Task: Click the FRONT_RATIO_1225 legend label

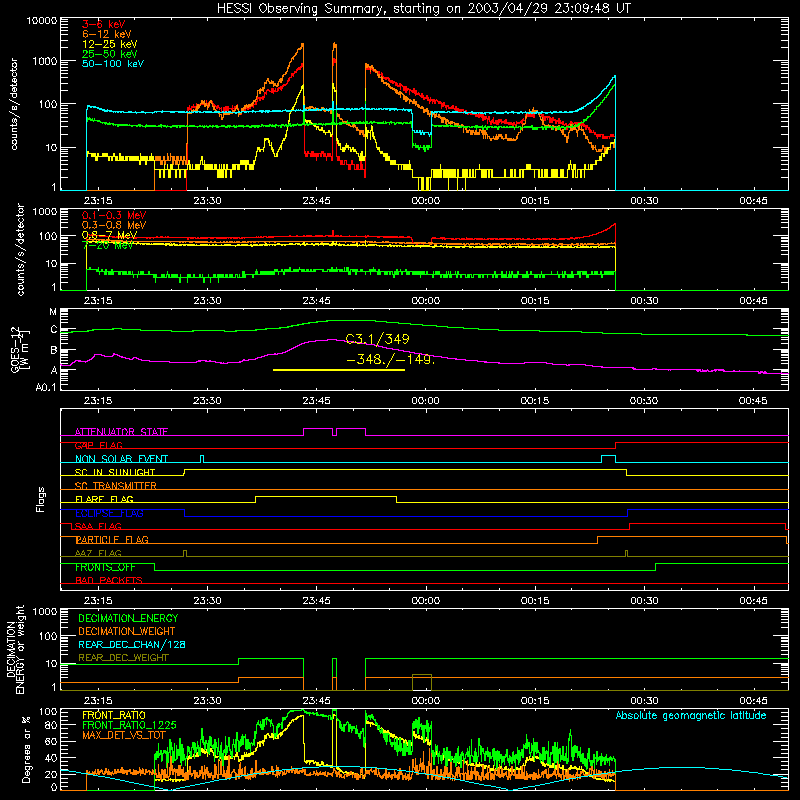Action: tap(129, 725)
